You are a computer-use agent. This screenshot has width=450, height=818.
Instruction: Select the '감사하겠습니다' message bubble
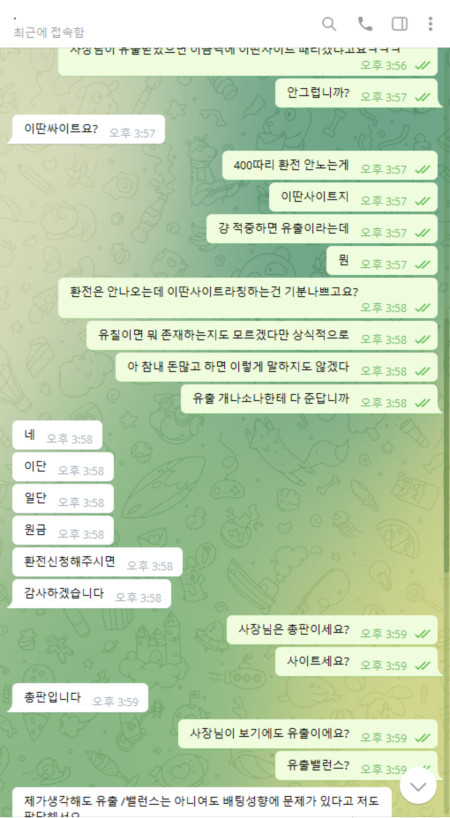(90, 594)
